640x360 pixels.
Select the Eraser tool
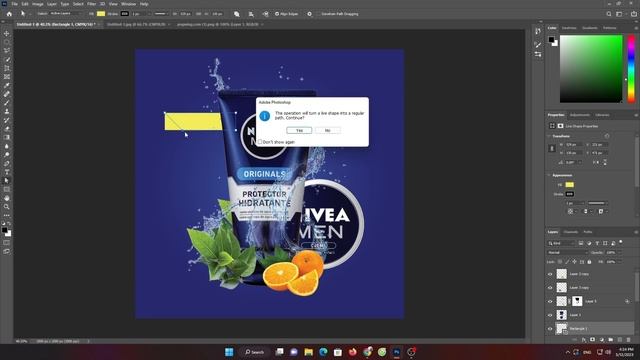7,129
